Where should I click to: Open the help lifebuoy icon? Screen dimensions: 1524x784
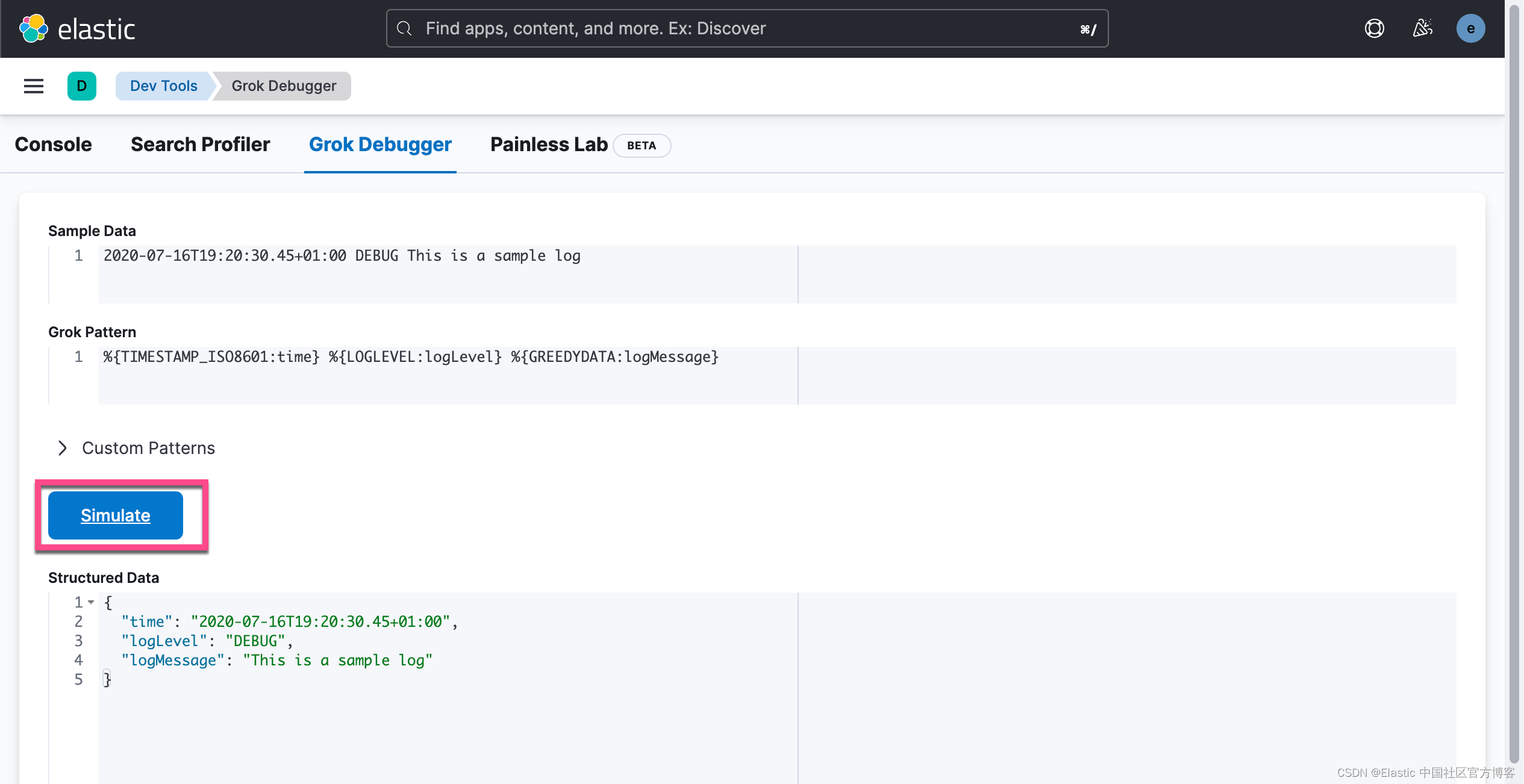[x=1374, y=28]
